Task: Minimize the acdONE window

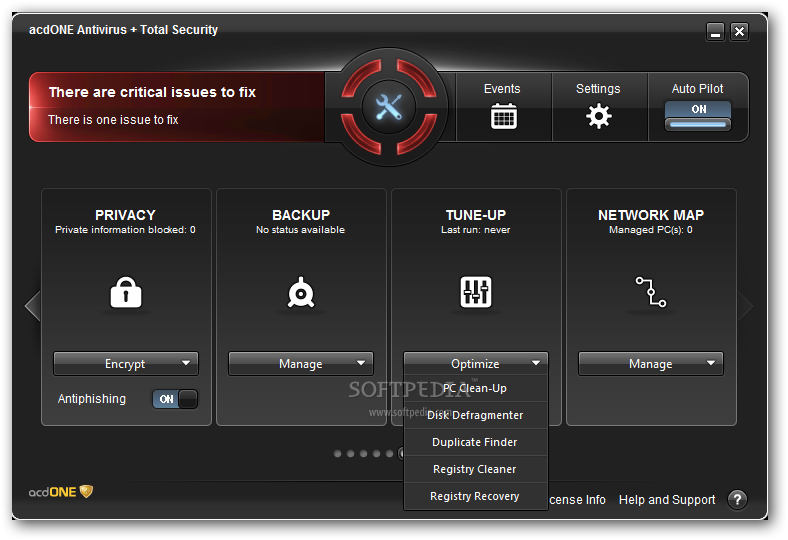Action: [x=715, y=32]
